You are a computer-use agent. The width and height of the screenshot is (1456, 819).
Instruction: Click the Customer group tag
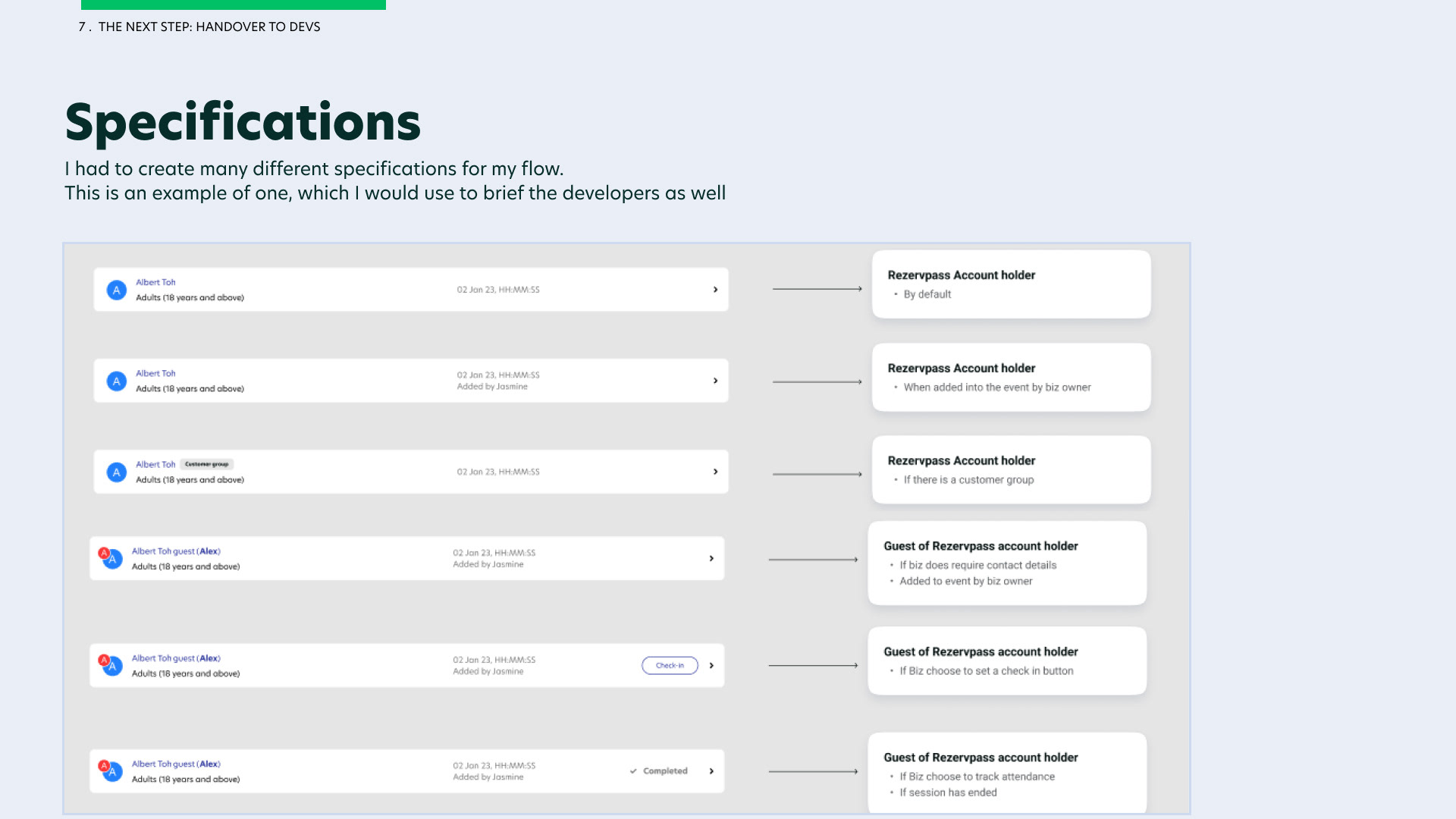coord(207,464)
